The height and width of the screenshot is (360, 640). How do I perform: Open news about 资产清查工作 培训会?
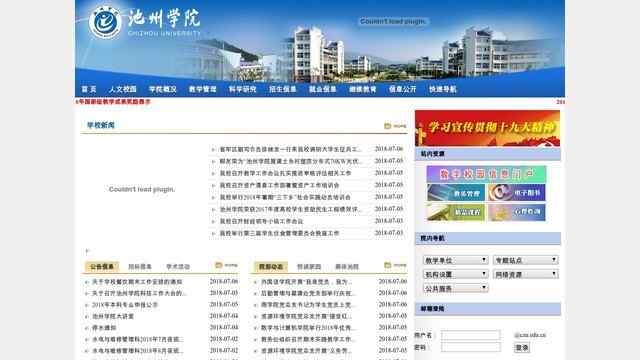coord(279,185)
